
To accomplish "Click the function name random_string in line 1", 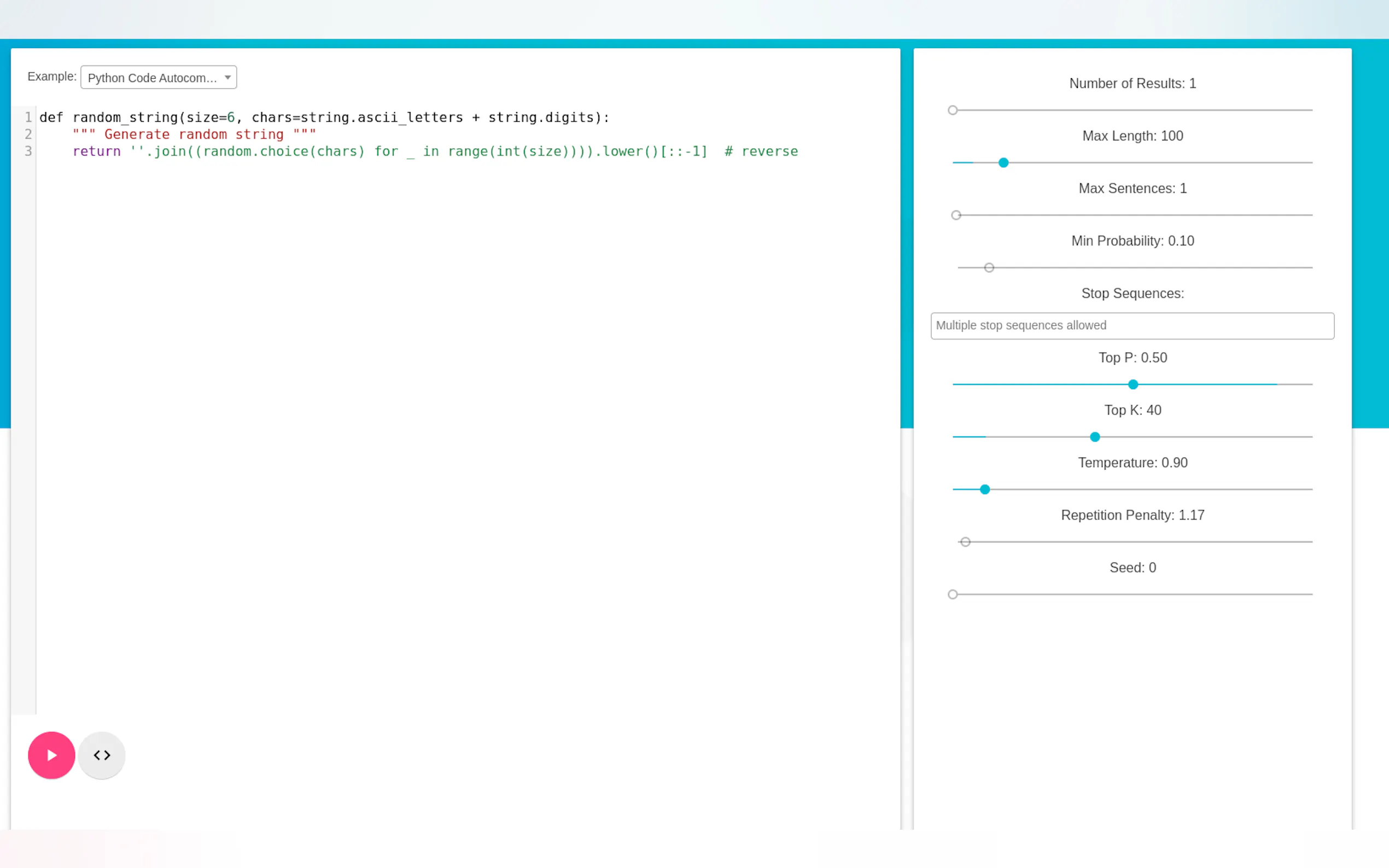I will 125,118.
